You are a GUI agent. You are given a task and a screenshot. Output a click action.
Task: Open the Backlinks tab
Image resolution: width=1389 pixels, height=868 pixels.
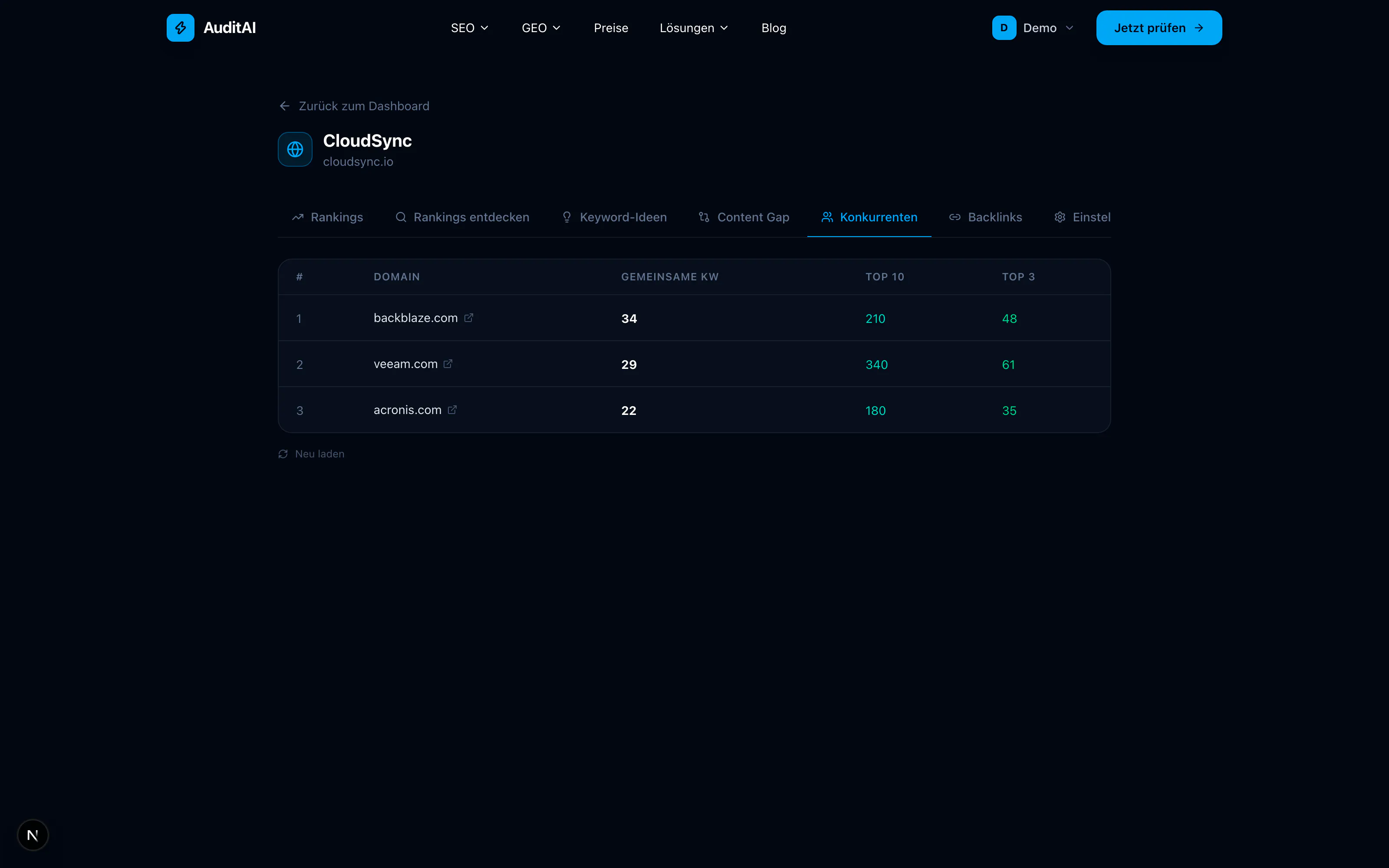(x=985, y=217)
